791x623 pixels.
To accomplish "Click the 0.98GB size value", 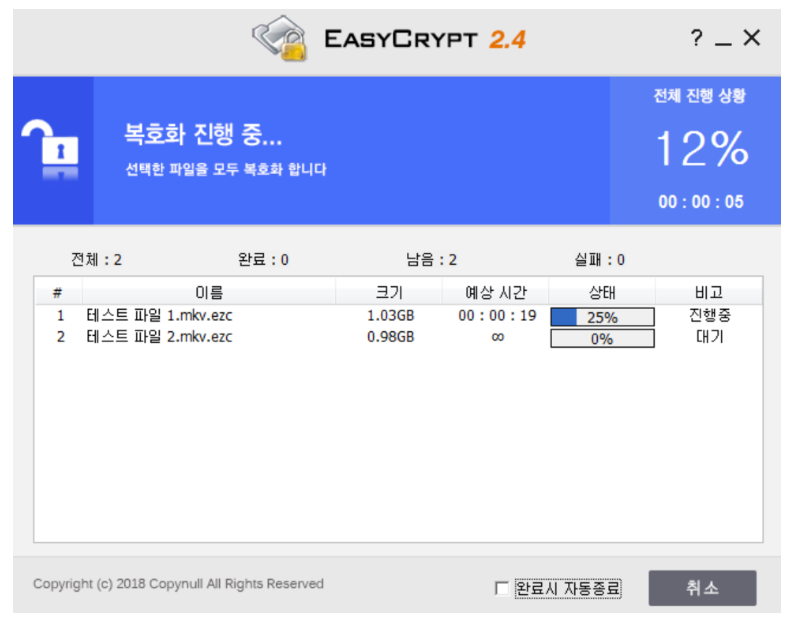I will point(390,337).
